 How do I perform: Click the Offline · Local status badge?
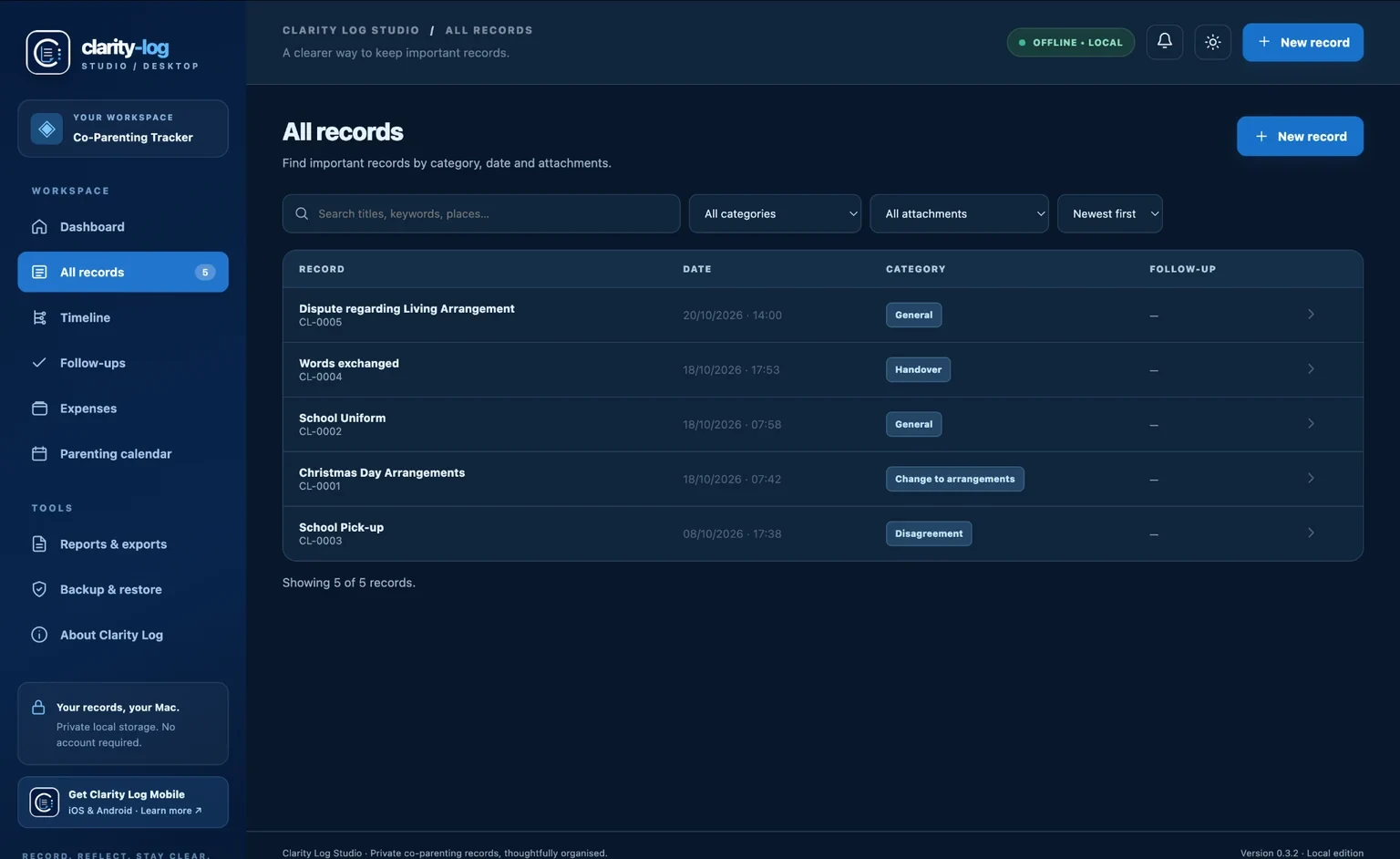click(1071, 43)
